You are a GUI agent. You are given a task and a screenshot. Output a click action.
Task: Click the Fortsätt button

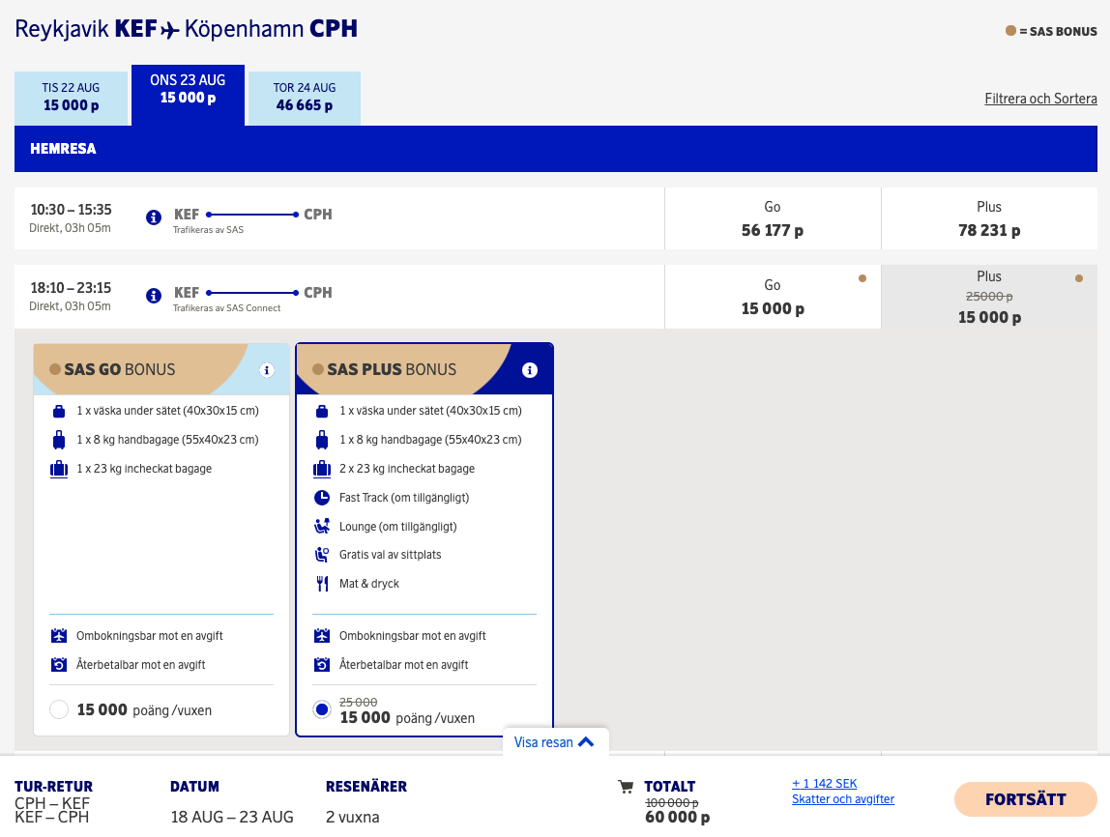(1026, 799)
